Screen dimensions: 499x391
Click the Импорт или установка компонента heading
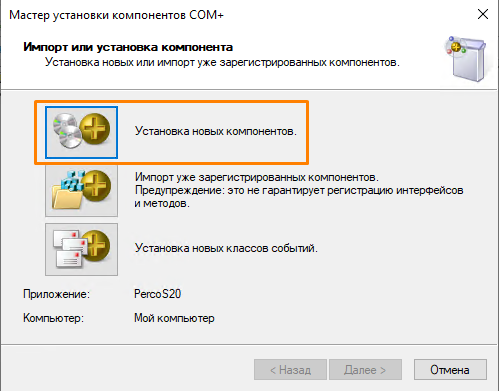128,47
